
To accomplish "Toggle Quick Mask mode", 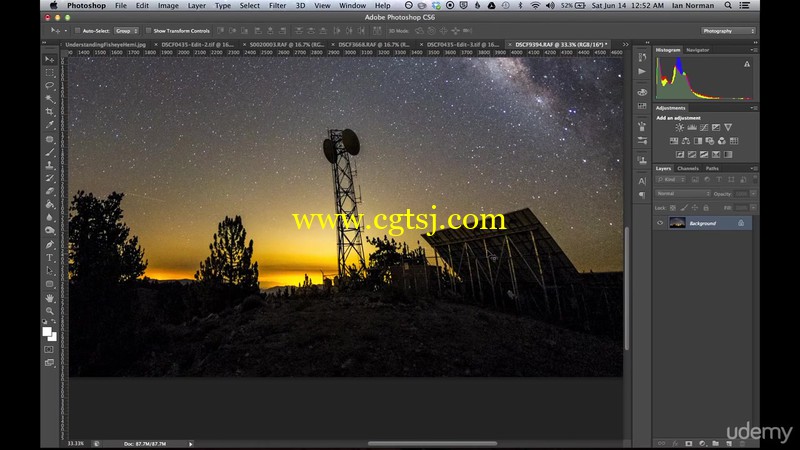I will coord(49,349).
